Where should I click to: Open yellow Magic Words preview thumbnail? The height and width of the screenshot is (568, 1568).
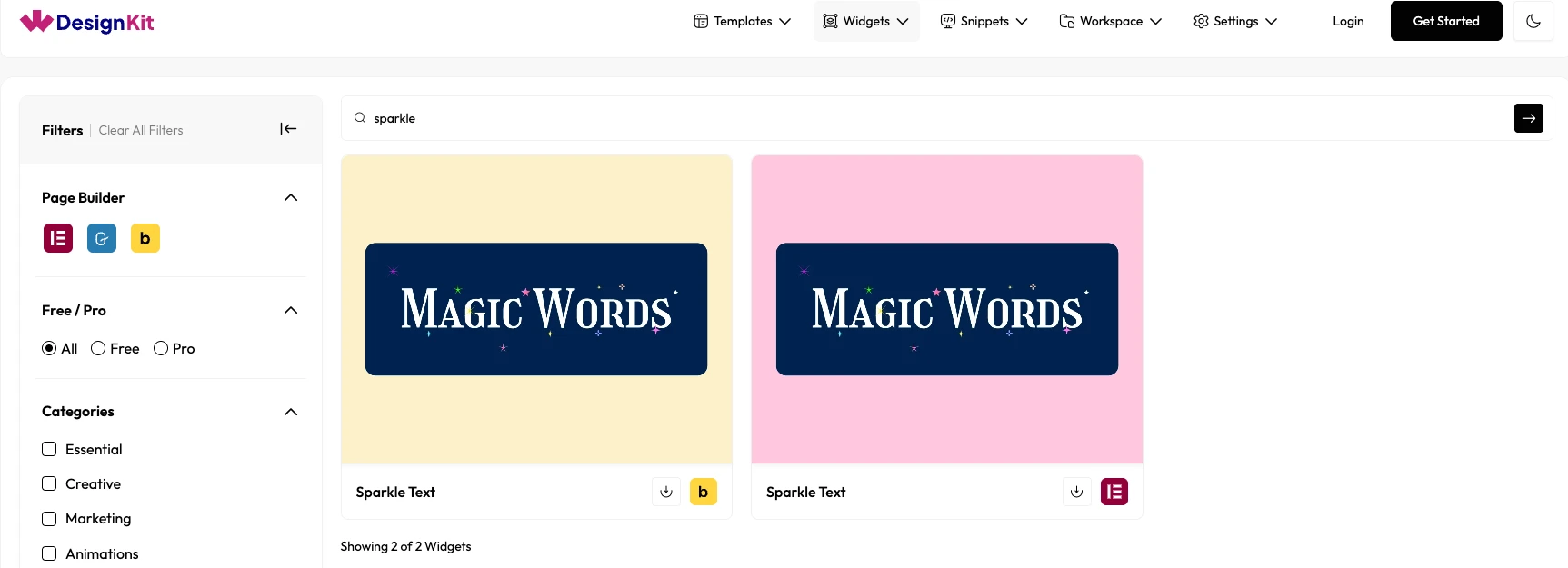click(x=536, y=309)
